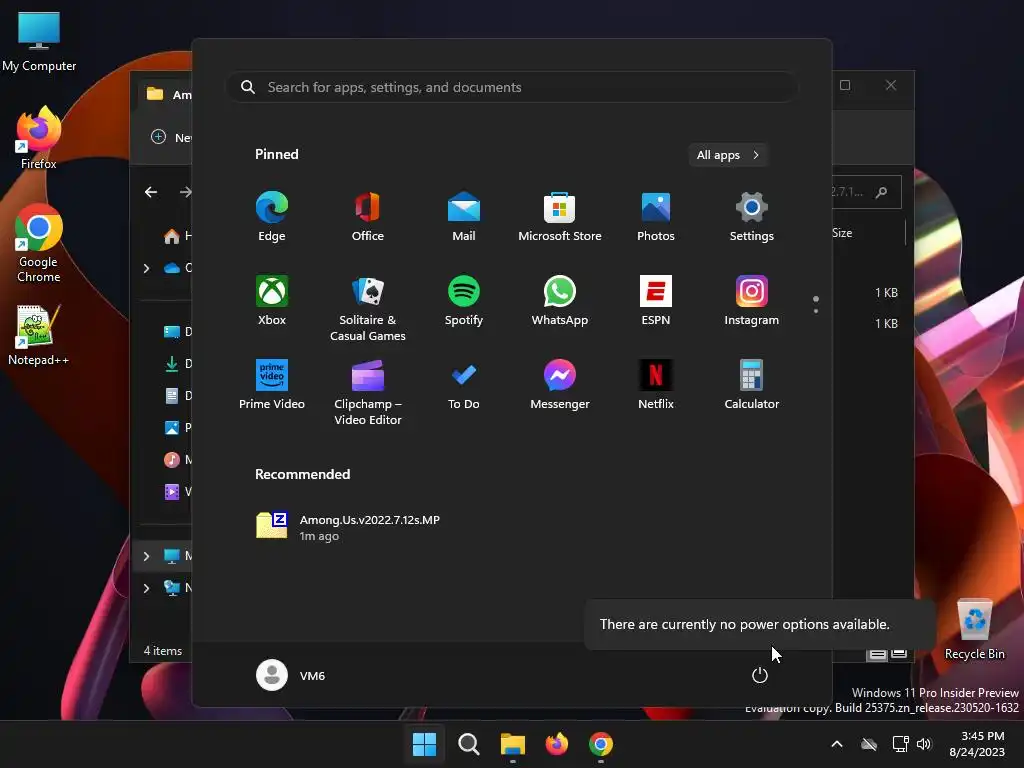Image resolution: width=1024 pixels, height=768 pixels.
Task: Select Firefox desktop shortcut
Action: [39, 138]
